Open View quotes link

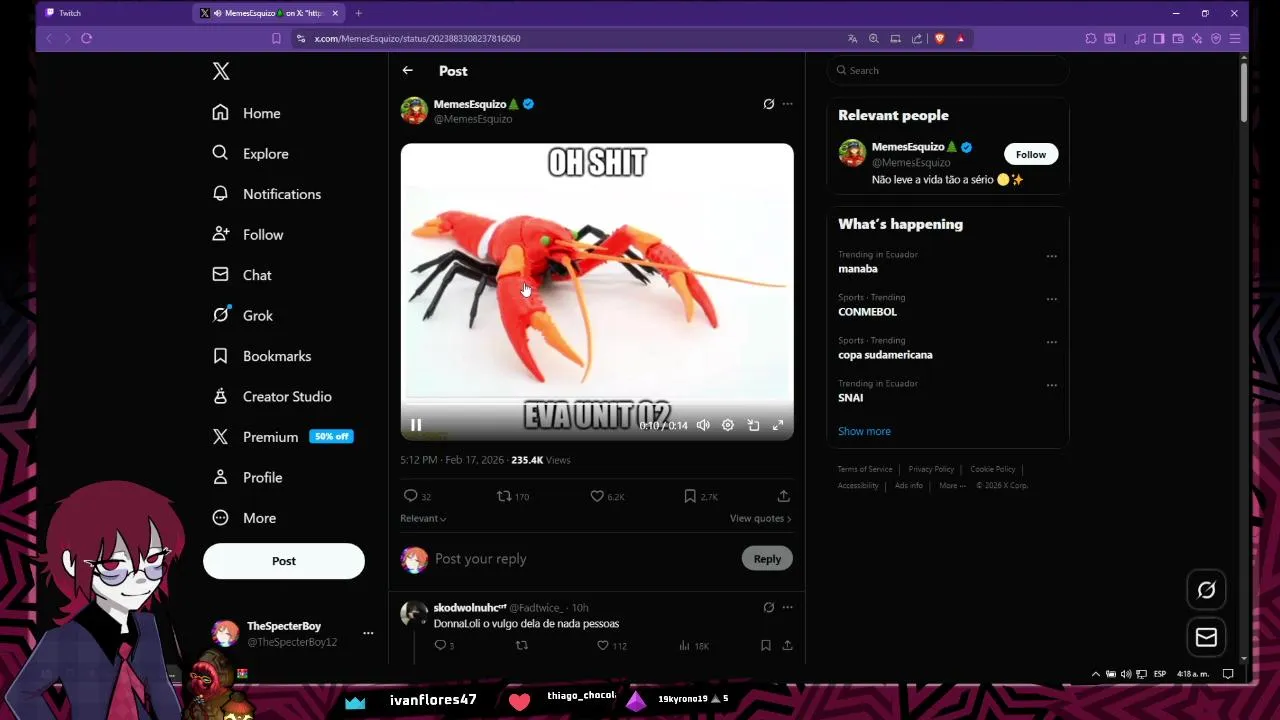point(760,518)
